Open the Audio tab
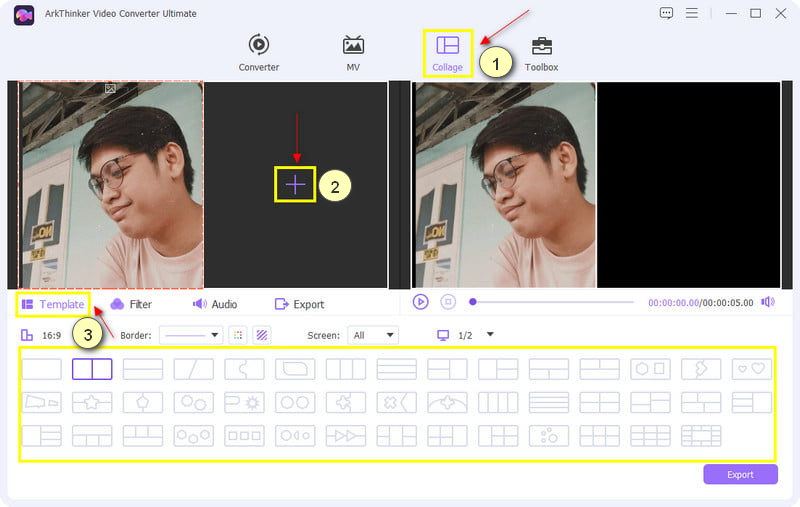 215,305
